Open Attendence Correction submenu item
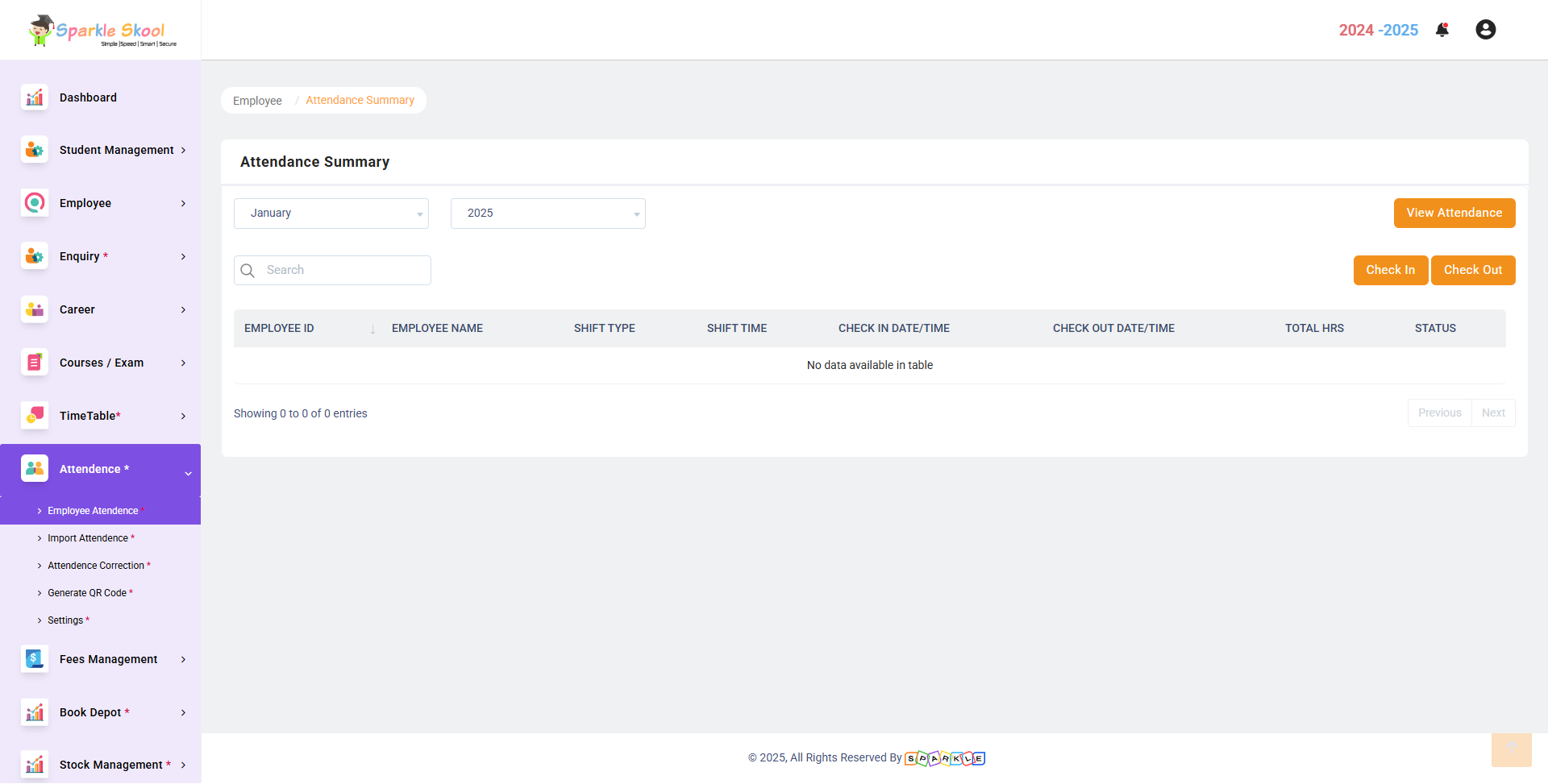This screenshot has width=1548, height=784. [96, 566]
